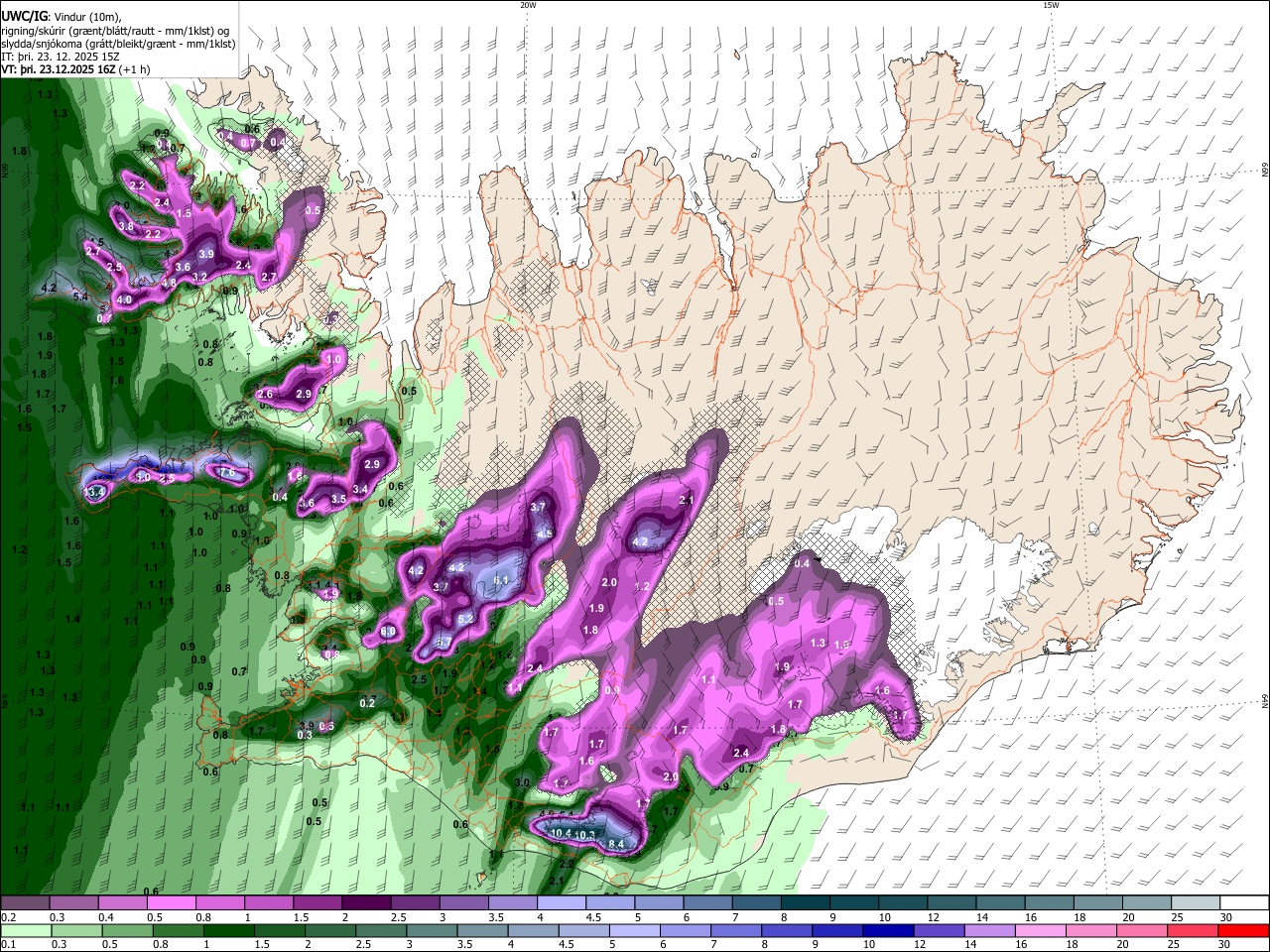1270x952 pixels.
Task: Select top-row lavender swatch between 4 and 4.5
Action: point(562,903)
